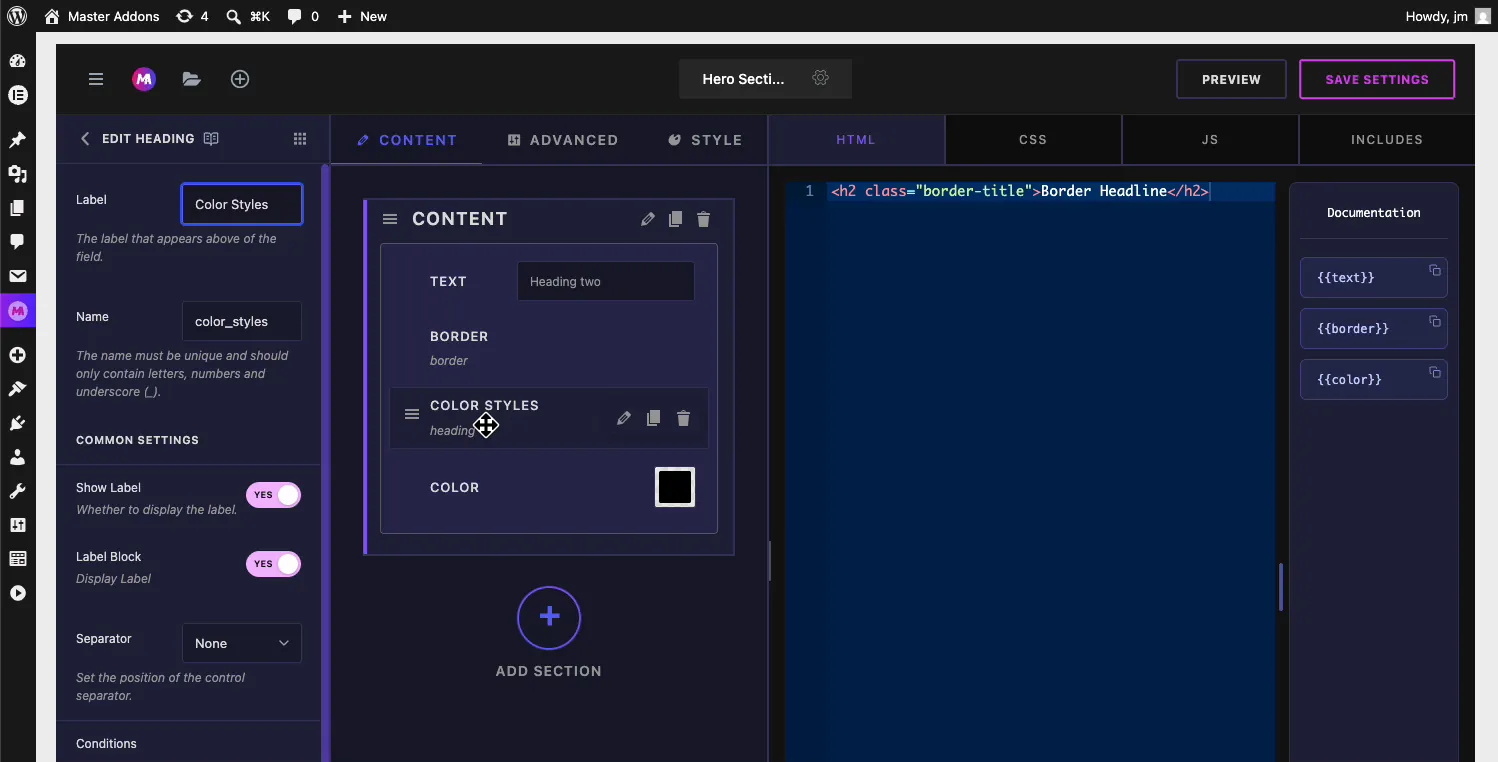Open the docs book icon beside Edit Heading

tap(211, 139)
